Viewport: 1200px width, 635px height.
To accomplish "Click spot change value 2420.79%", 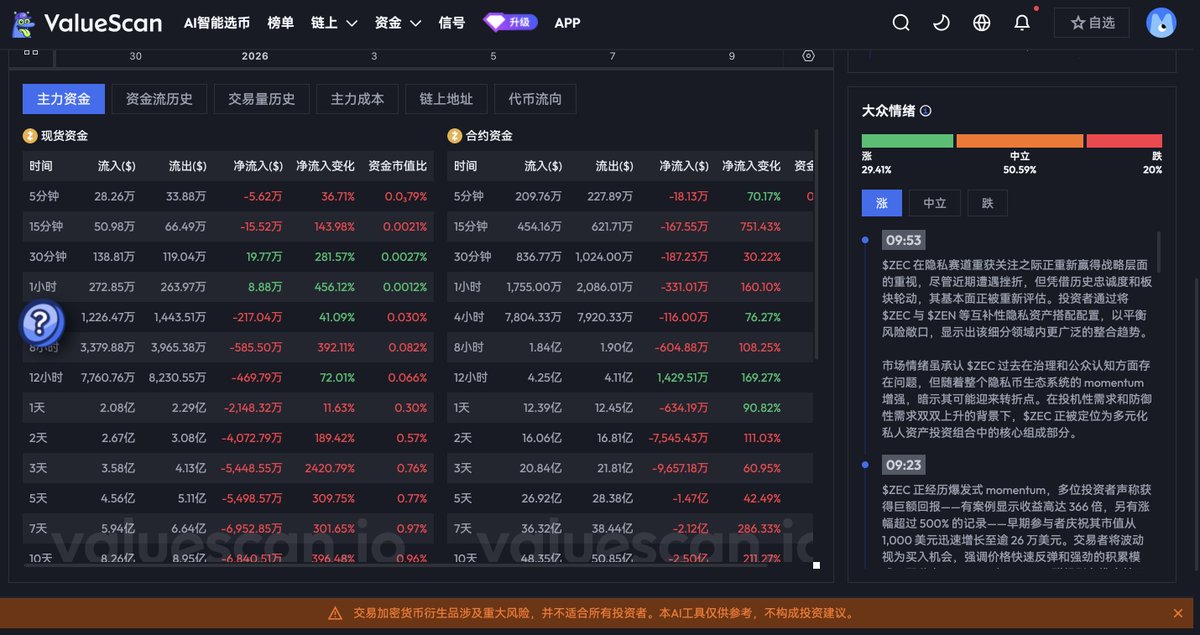I will [329, 468].
